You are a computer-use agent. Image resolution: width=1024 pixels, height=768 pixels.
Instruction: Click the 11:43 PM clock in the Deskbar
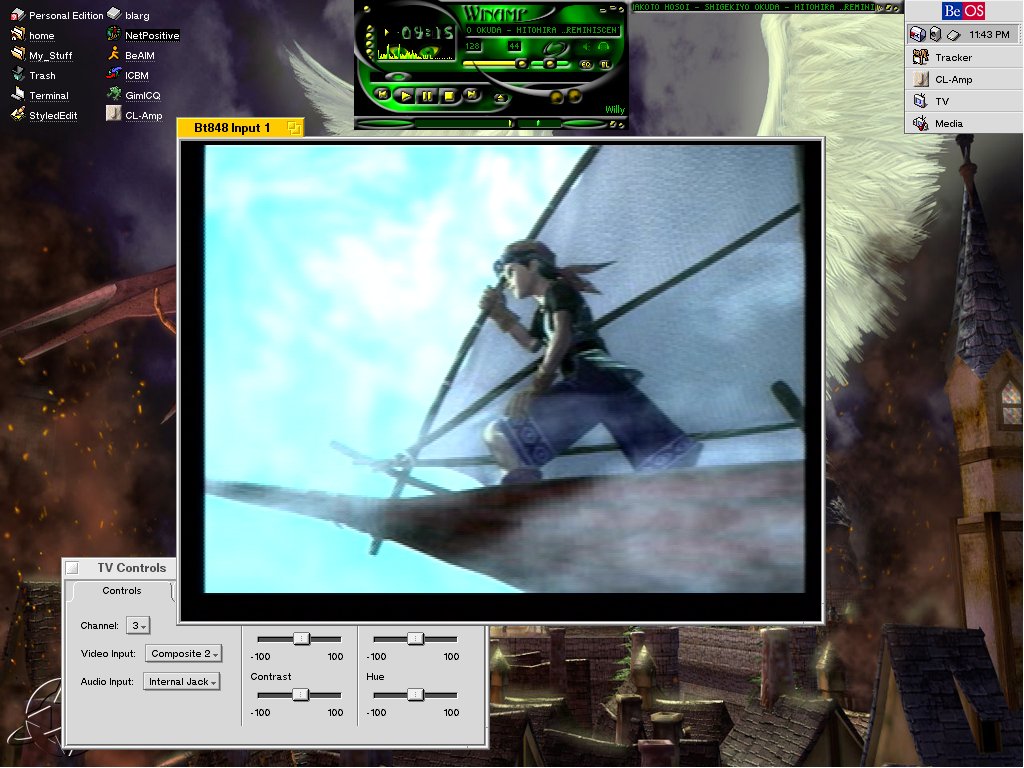(x=989, y=35)
